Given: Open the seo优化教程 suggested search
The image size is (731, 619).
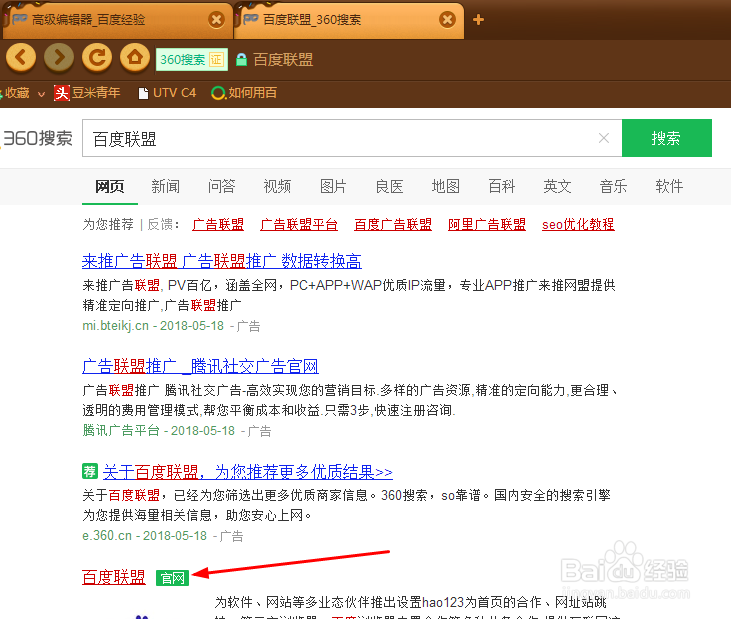Looking at the screenshot, I should click(578, 224).
